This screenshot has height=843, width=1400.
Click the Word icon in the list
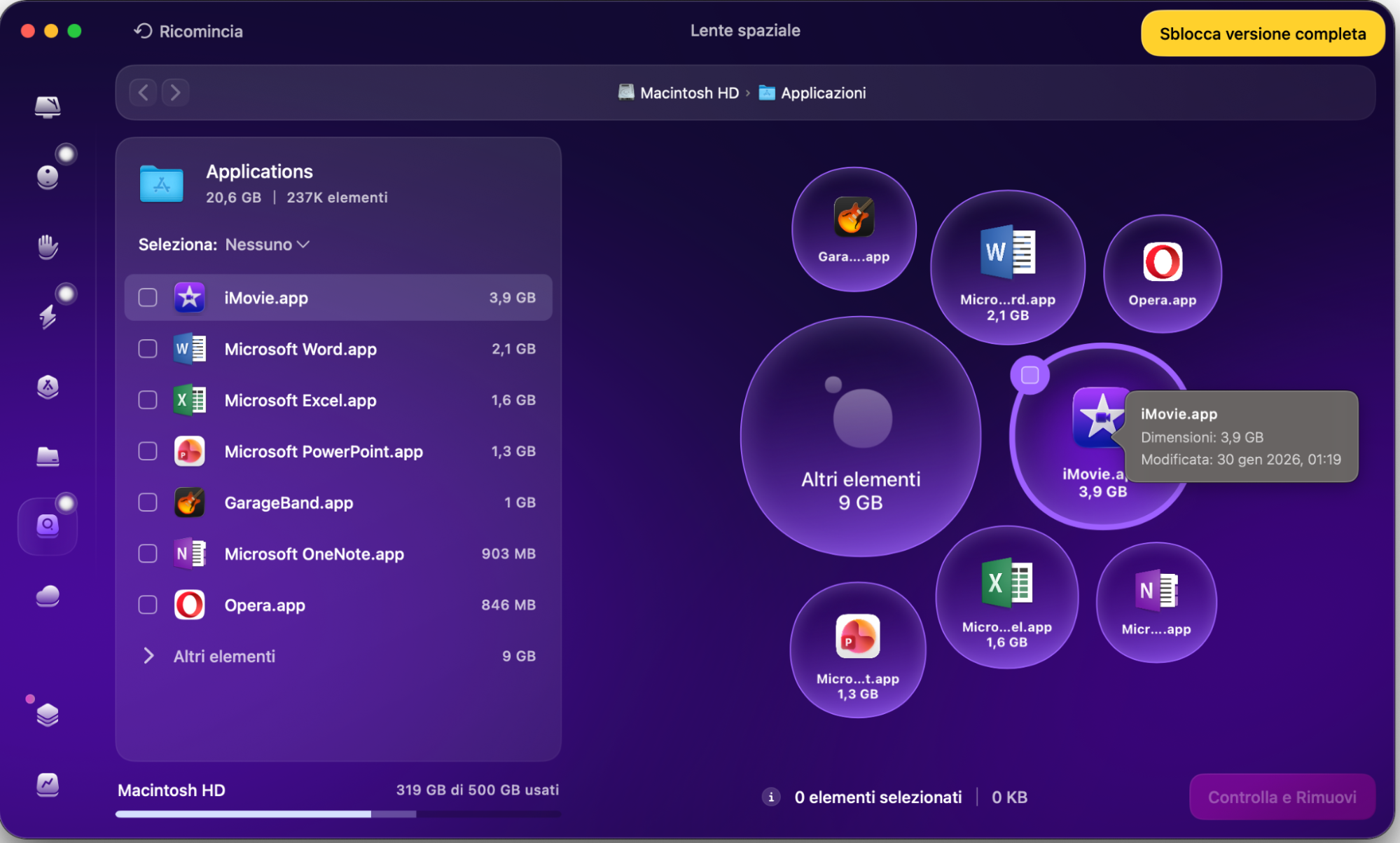[189, 349]
